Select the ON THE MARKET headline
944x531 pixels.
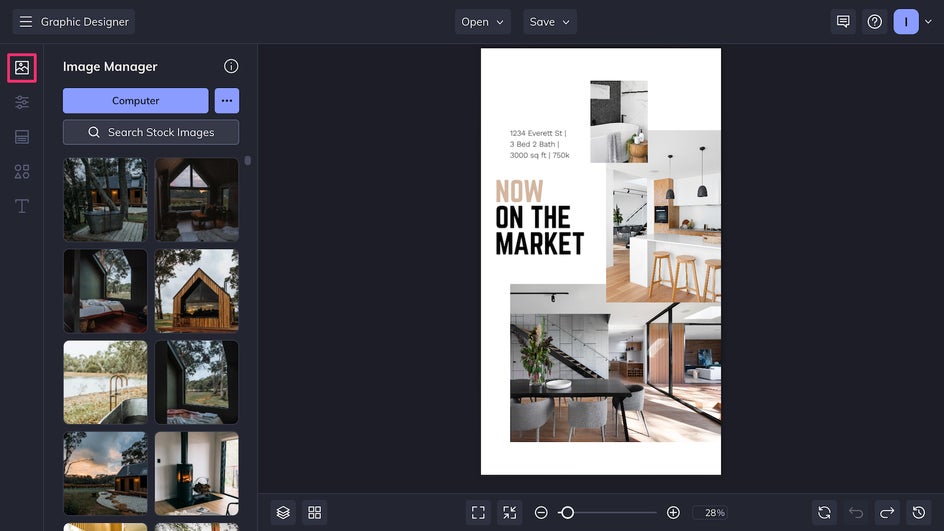tap(539, 231)
